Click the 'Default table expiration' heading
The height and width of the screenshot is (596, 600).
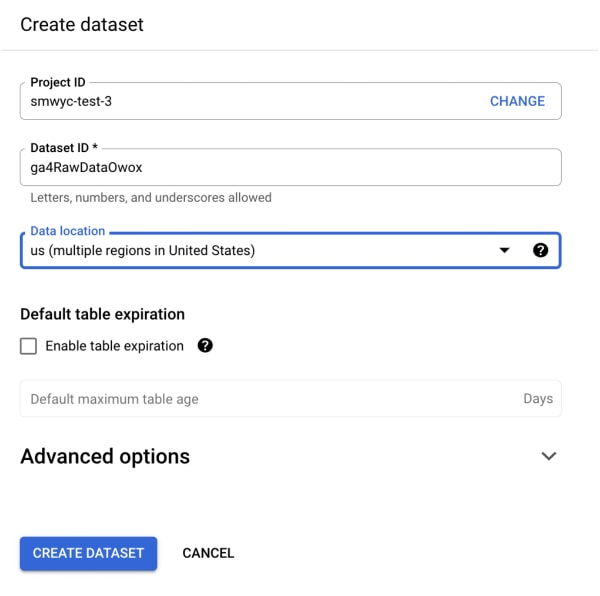tap(102, 314)
